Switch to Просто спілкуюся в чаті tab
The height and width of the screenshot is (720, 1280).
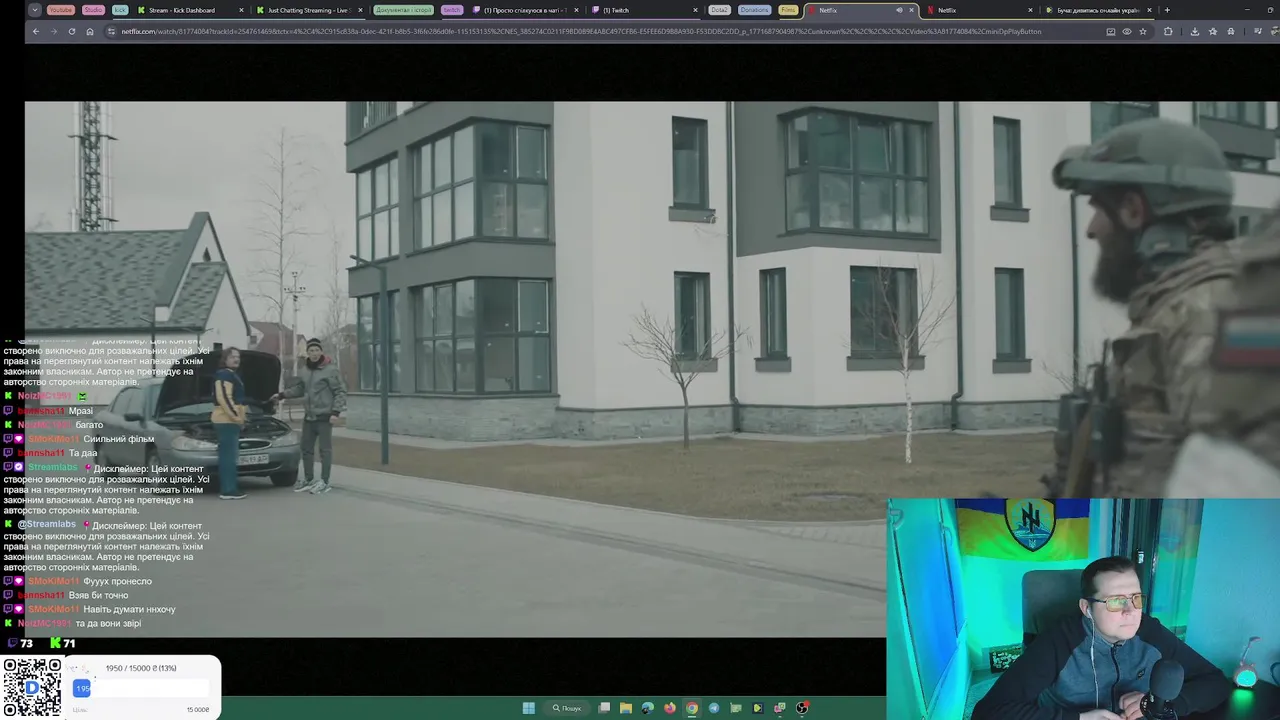524,10
